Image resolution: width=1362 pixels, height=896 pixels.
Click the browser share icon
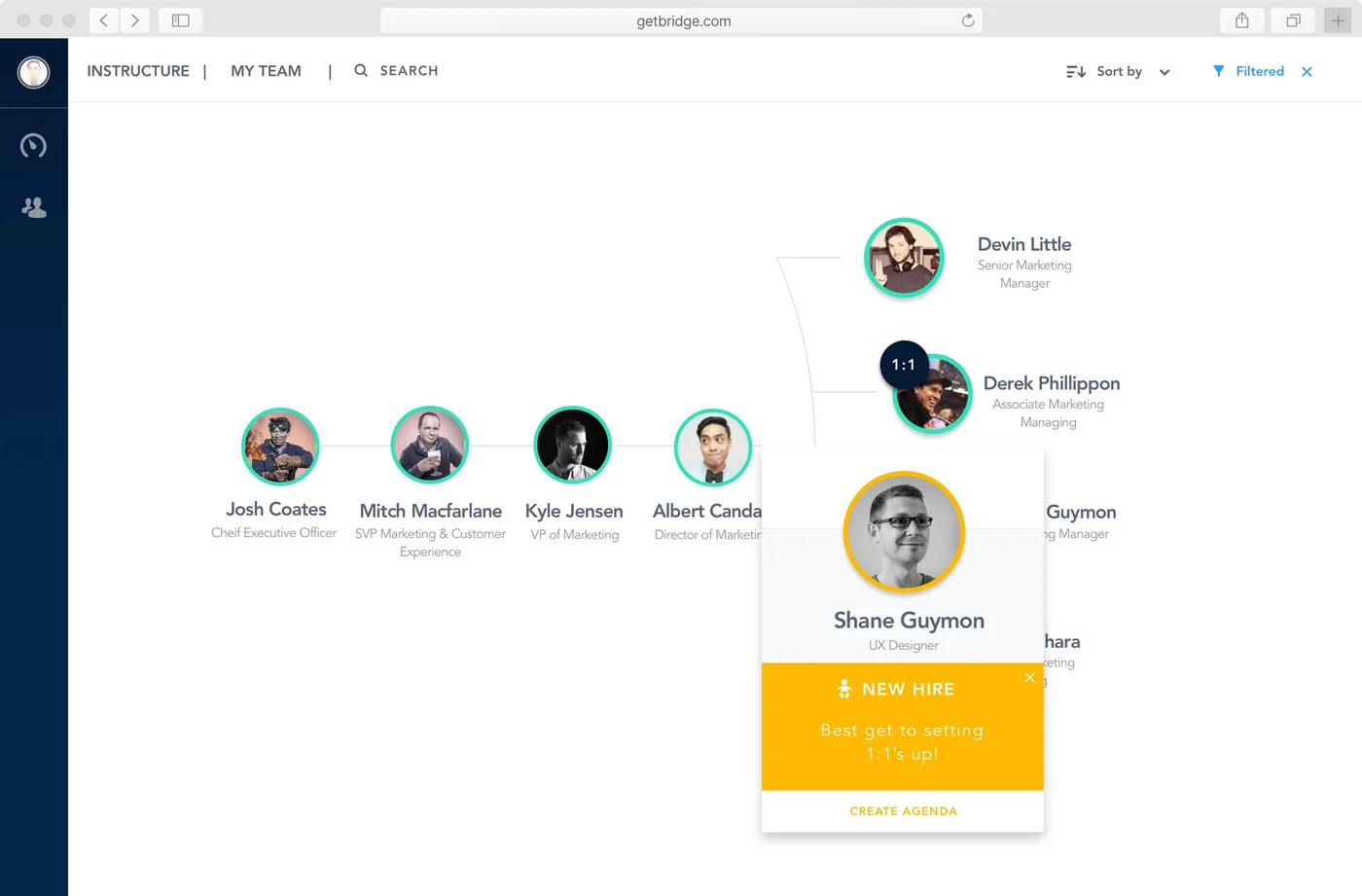pos(1242,20)
